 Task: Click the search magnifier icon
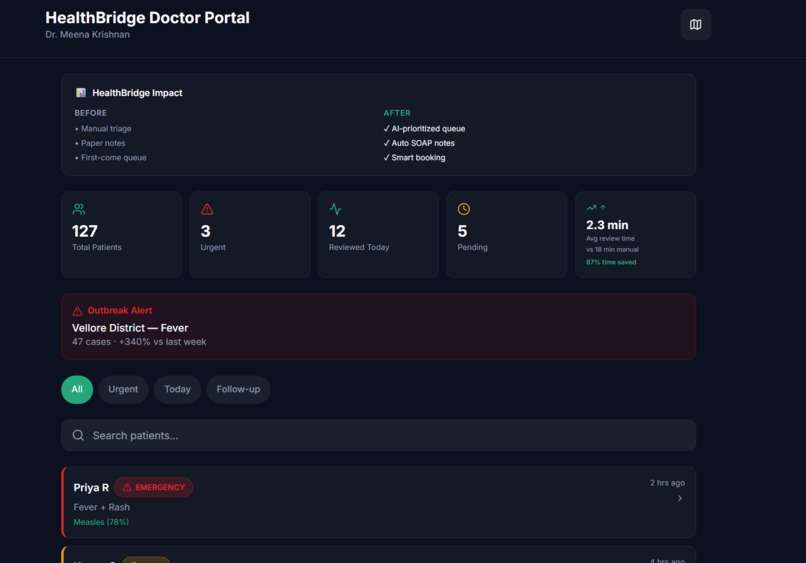click(x=78, y=435)
